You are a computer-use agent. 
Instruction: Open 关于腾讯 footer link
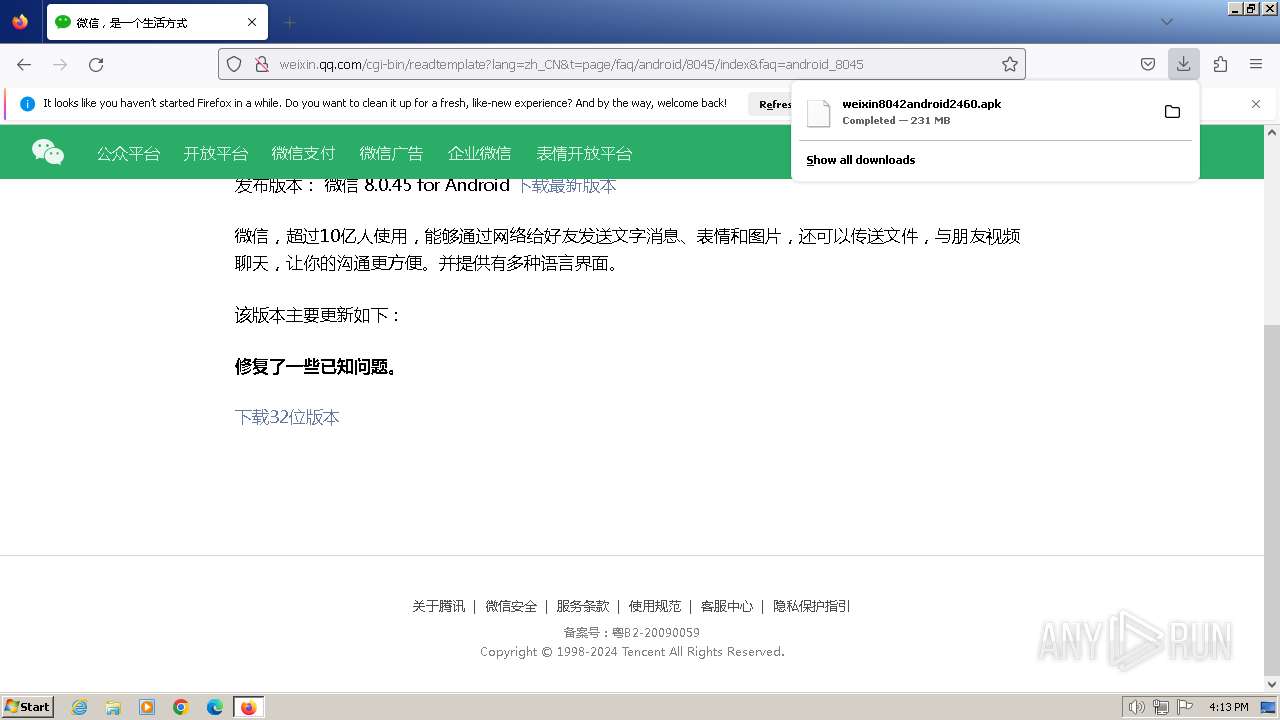point(438,606)
